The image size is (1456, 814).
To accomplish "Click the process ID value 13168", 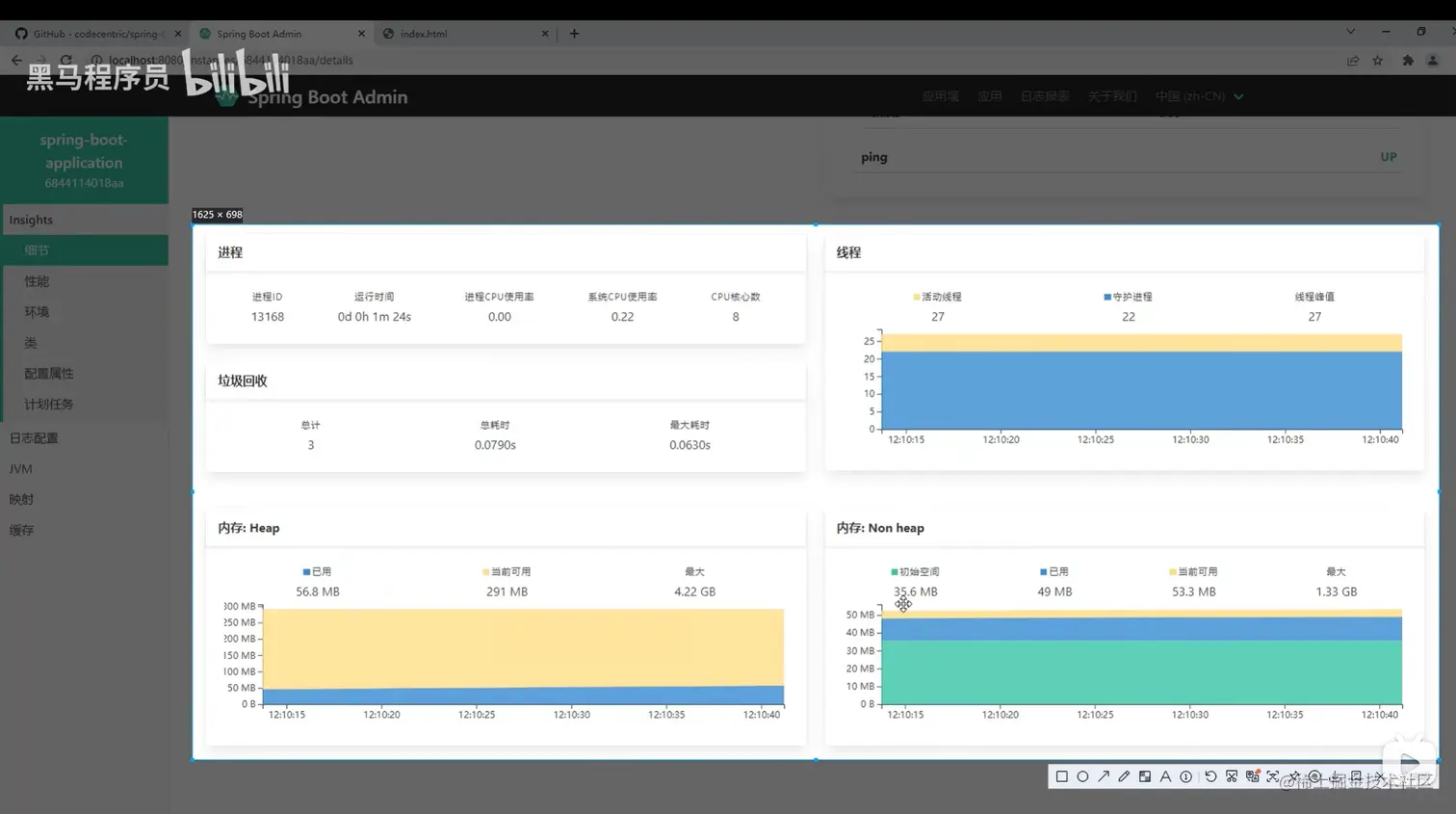I will [x=268, y=317].
